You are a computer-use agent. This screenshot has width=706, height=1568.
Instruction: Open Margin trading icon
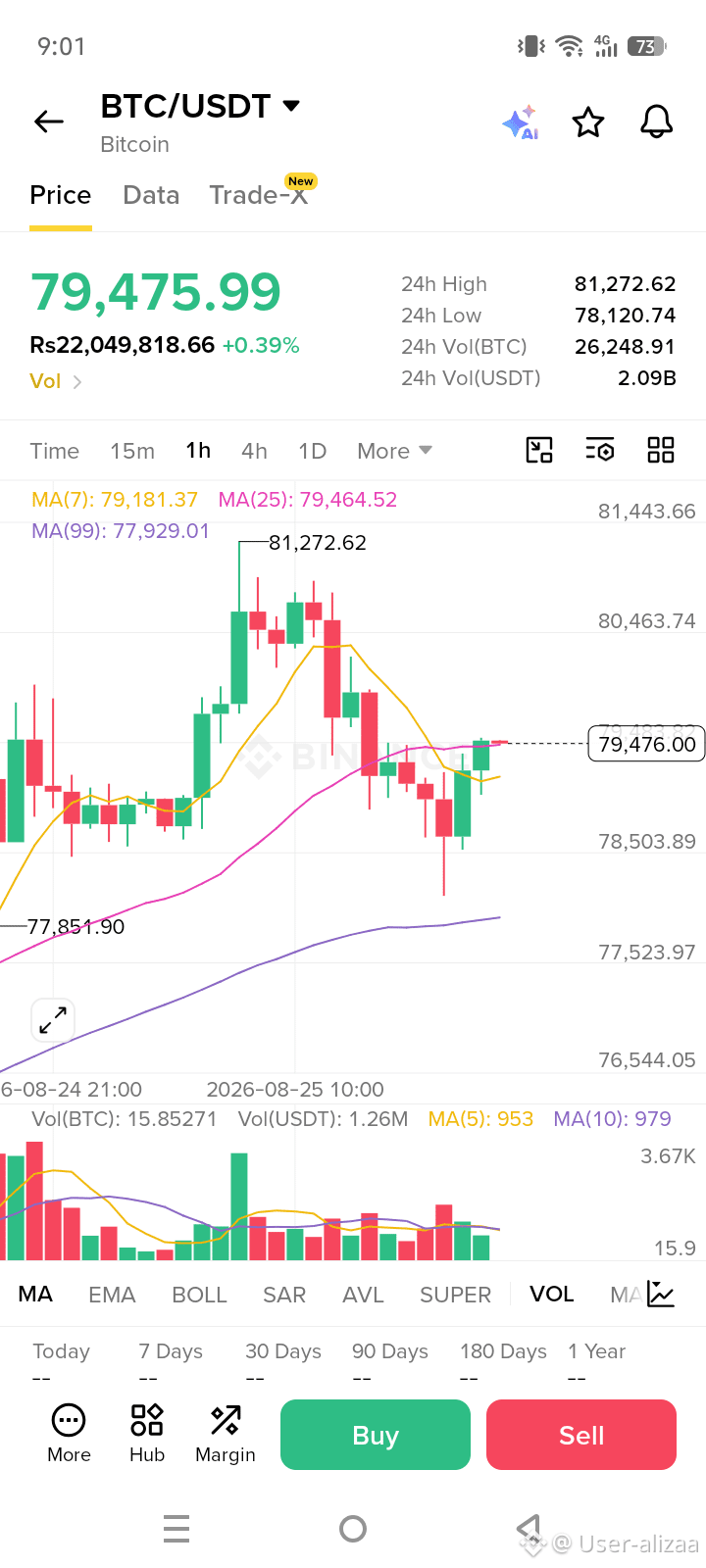(x=226, y=1434)
